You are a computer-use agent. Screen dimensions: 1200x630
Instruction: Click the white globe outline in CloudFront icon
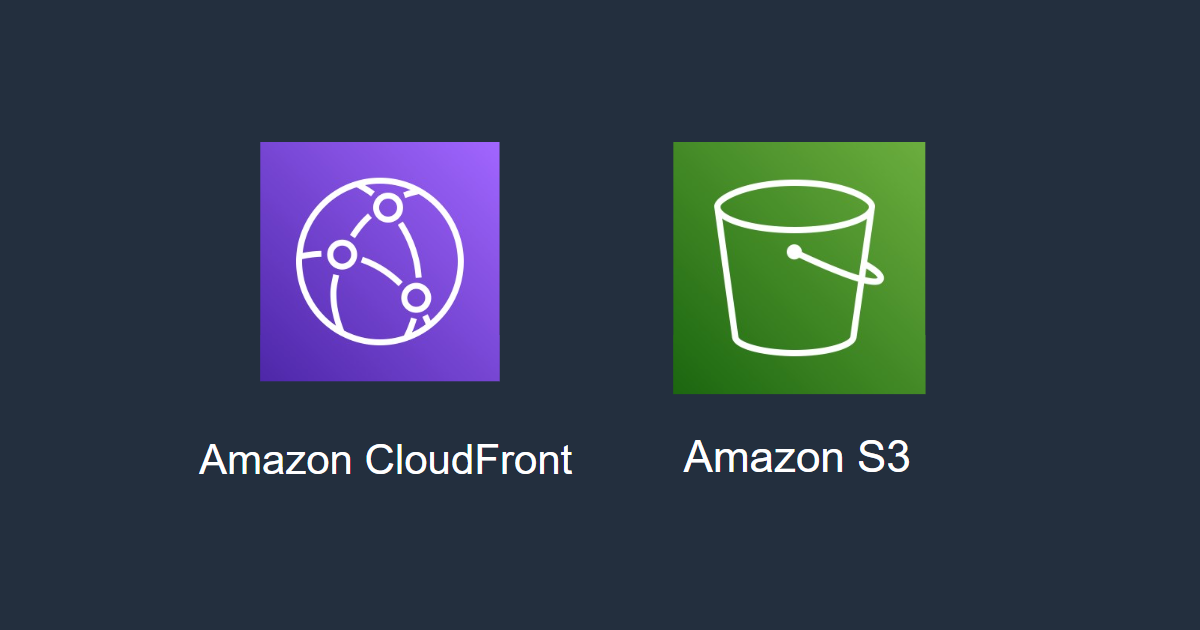click(x=380, y=261)
